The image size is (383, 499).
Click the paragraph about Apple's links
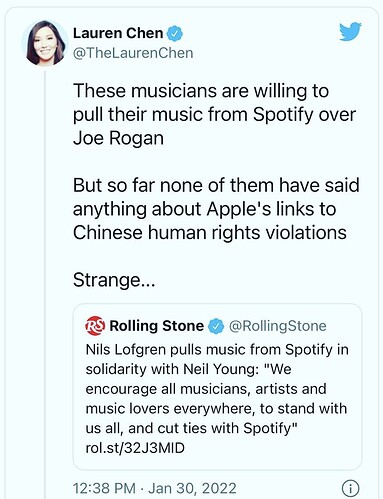pos(216,209)
